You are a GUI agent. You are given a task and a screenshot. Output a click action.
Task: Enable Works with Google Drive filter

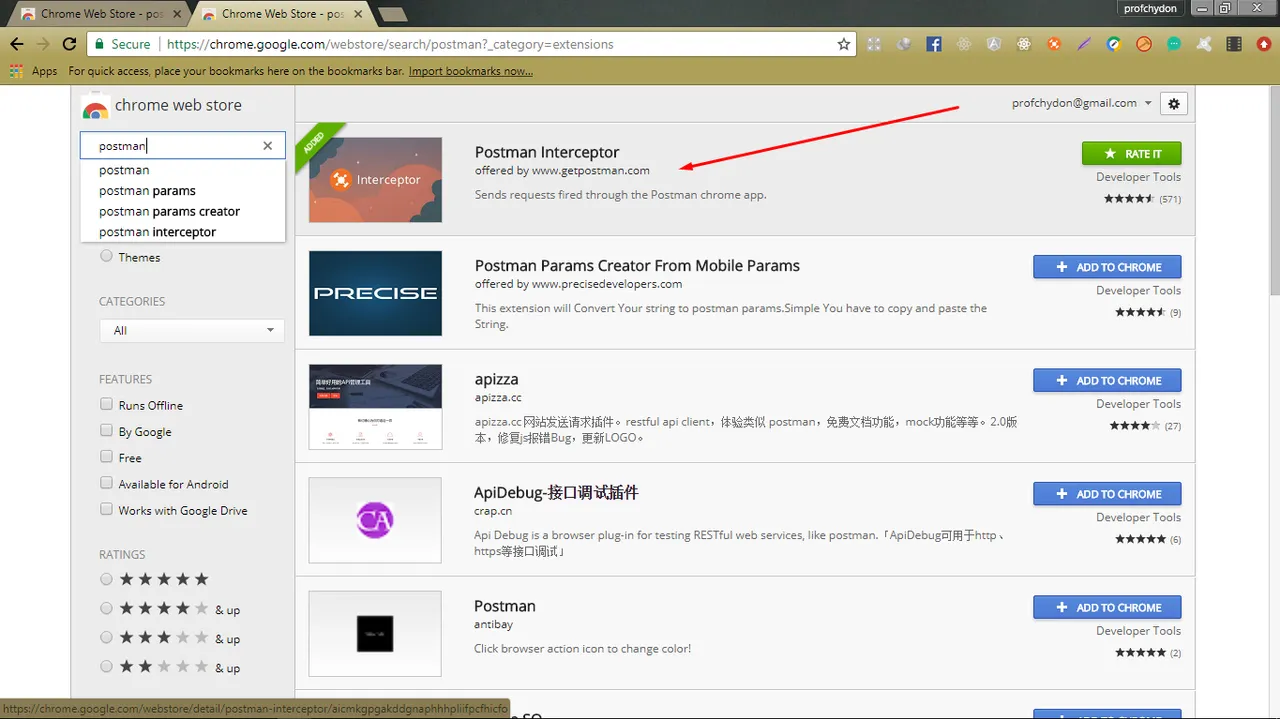pos(106,509)
